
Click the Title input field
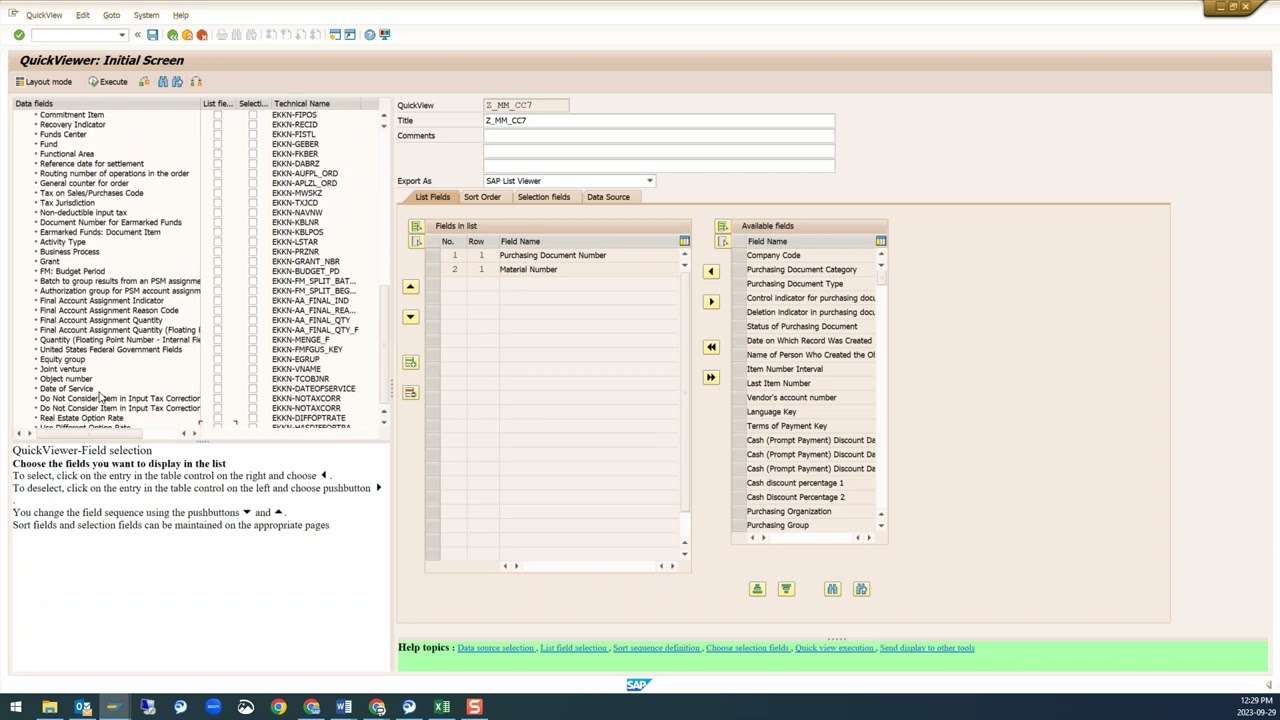click(x=659, y=121)
